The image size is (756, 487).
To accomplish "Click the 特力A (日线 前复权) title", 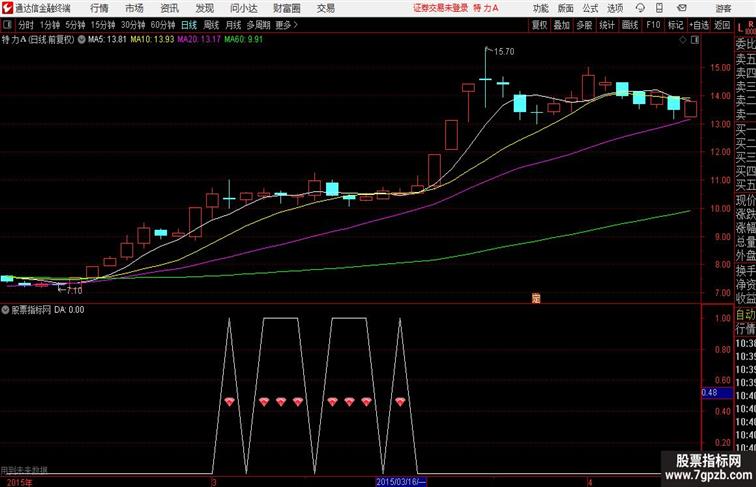I will pos(38,40).
